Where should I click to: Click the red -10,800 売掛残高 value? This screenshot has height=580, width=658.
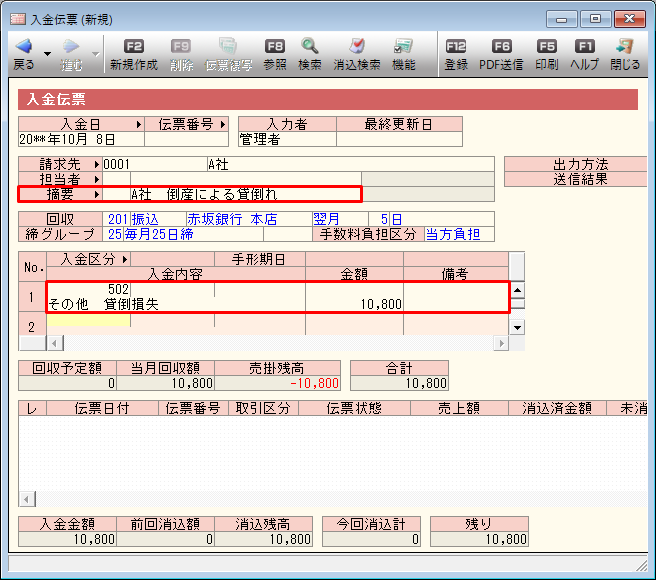tap(314, 383)
